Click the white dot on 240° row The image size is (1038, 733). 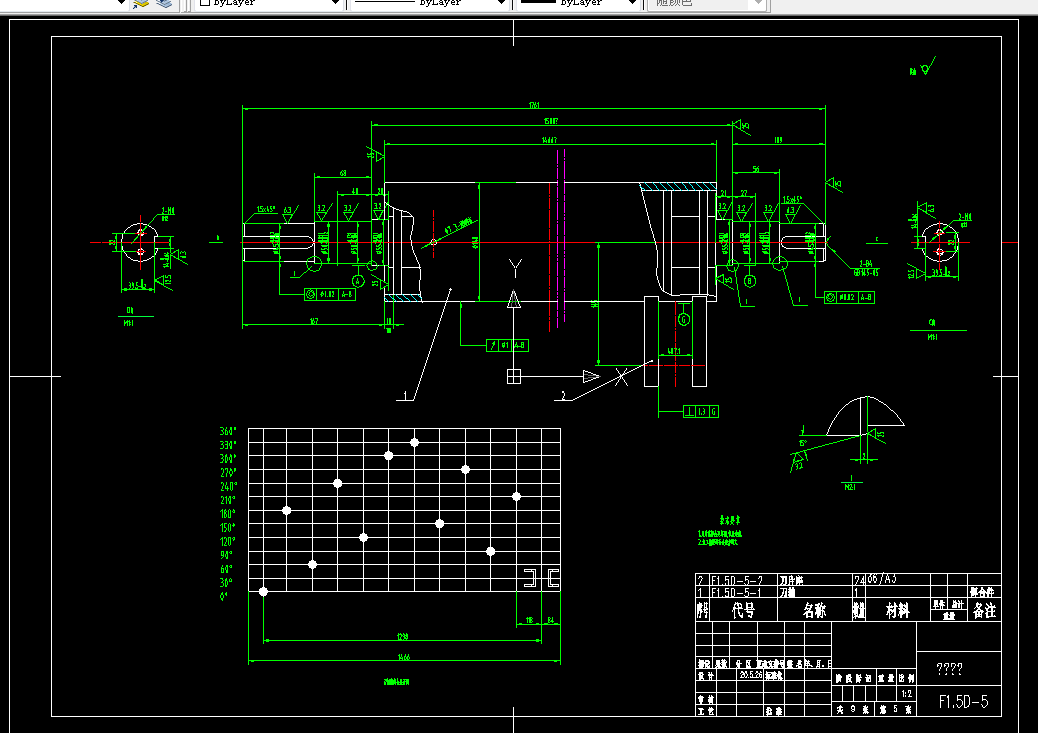[338, 483]
